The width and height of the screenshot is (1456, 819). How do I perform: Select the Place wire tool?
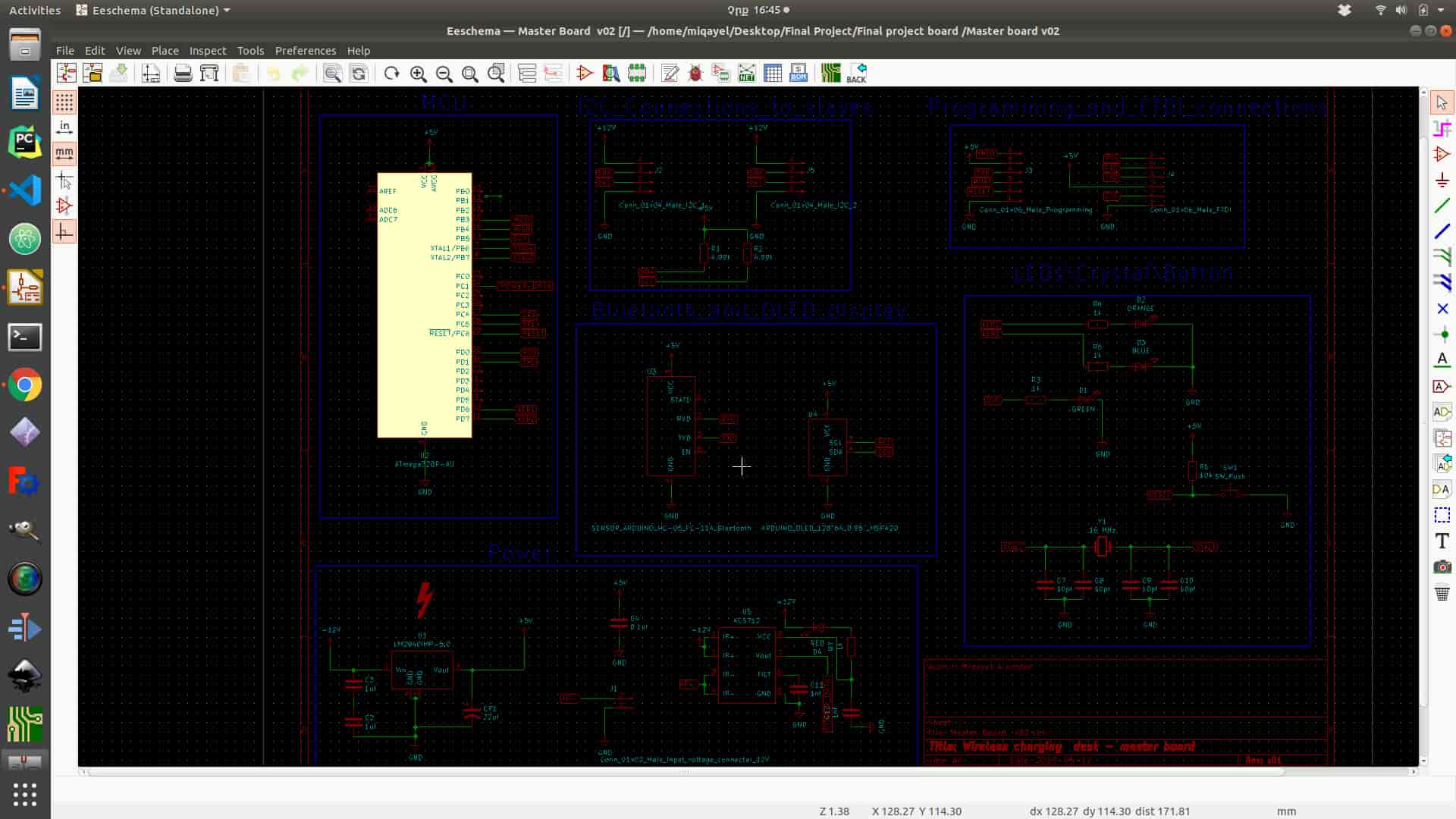click(1442, 206)
